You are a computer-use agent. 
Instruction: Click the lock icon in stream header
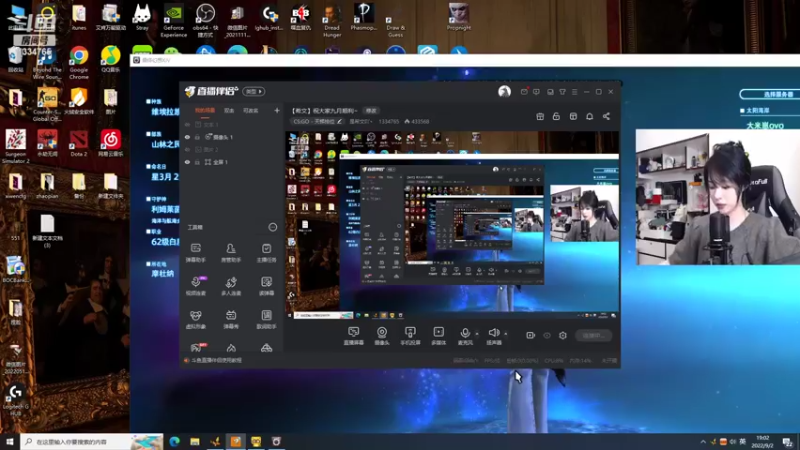(556, 116)
